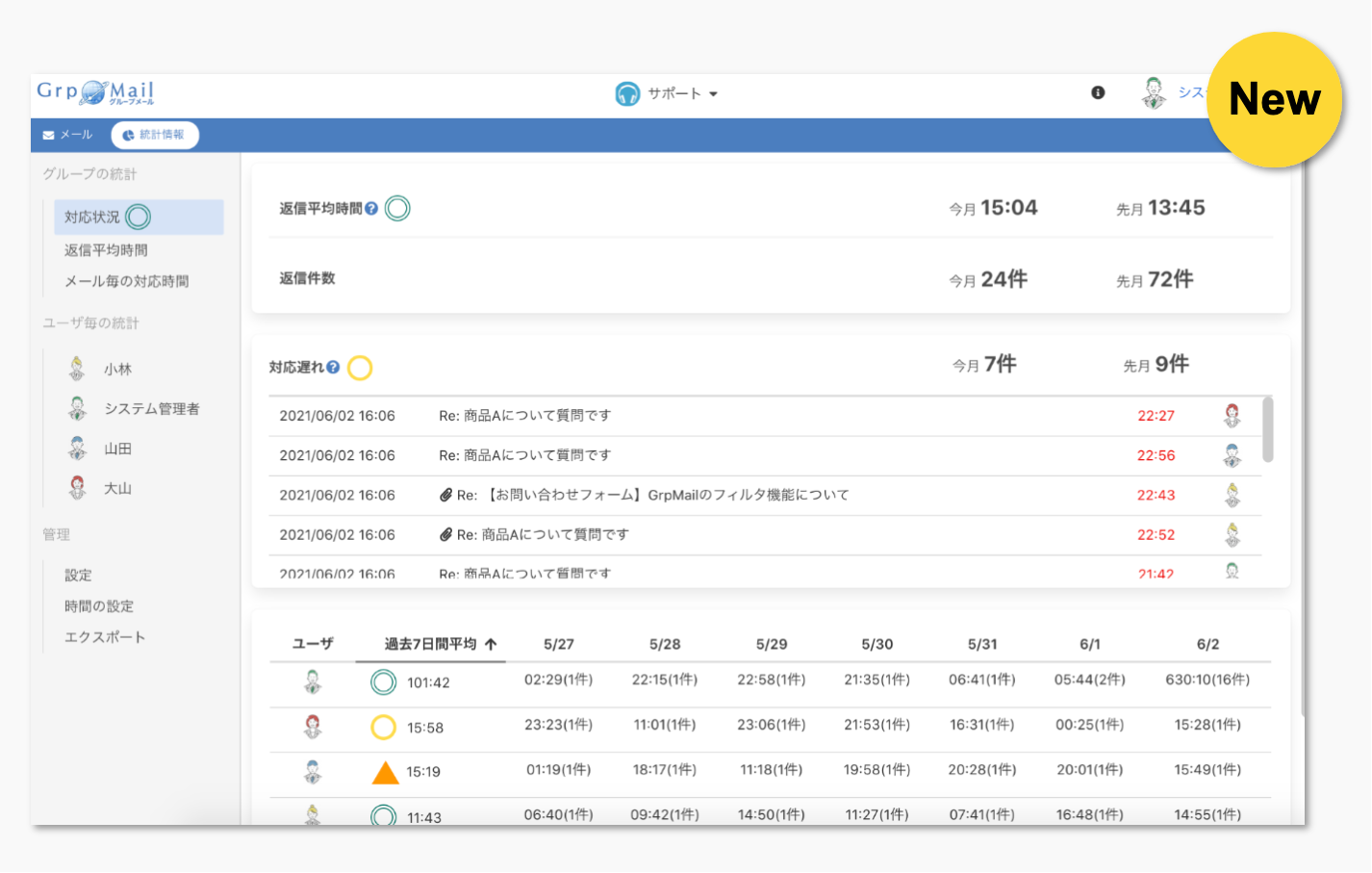1372x873 pixels.
Task: Switch to the メール tab
Action: (x=68, y=135)
